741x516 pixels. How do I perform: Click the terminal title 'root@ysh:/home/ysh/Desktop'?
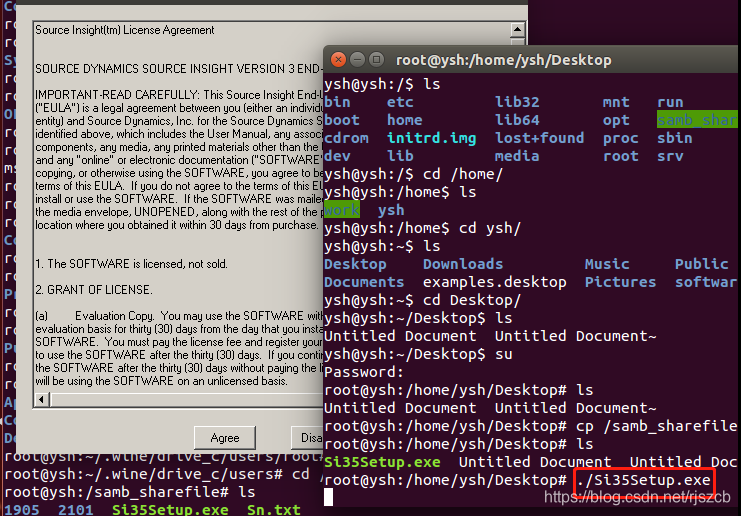[x=504, y=60]
